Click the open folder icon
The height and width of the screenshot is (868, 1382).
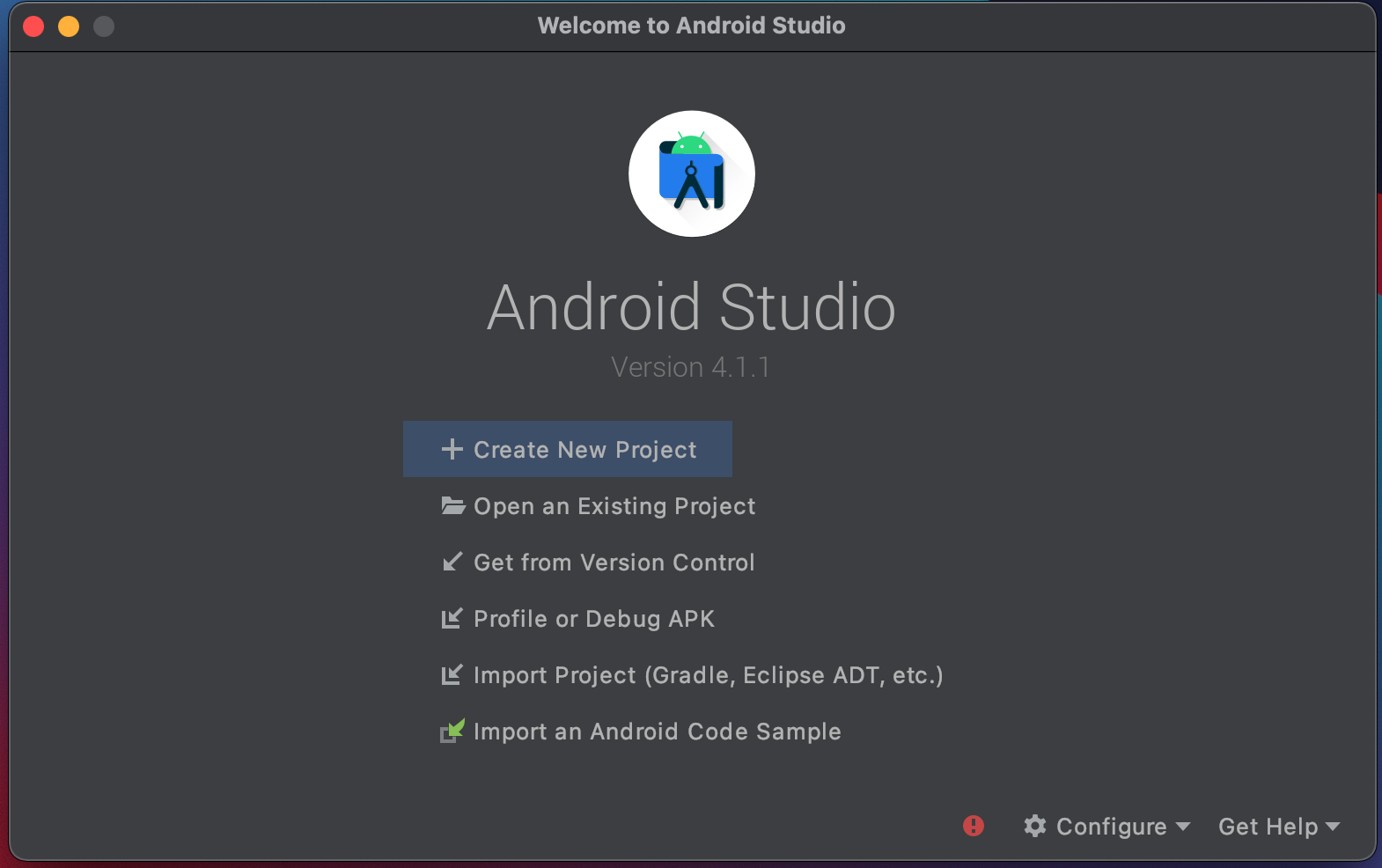coord(452,505)
